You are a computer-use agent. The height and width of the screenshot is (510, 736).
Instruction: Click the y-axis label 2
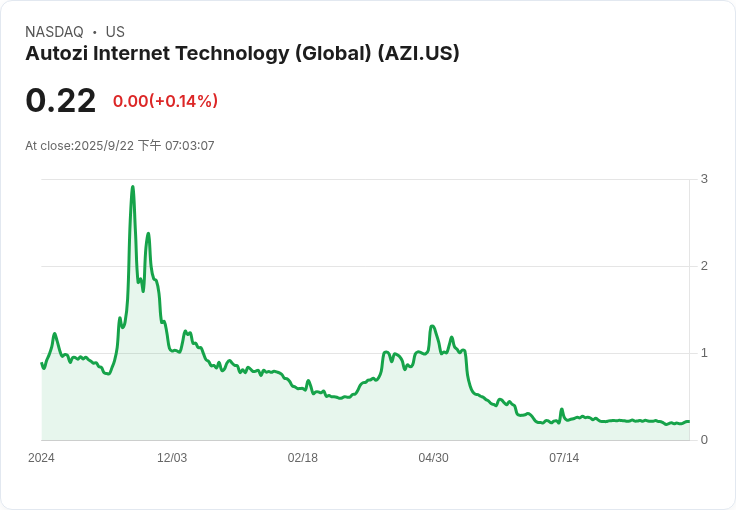click(704, 266)
